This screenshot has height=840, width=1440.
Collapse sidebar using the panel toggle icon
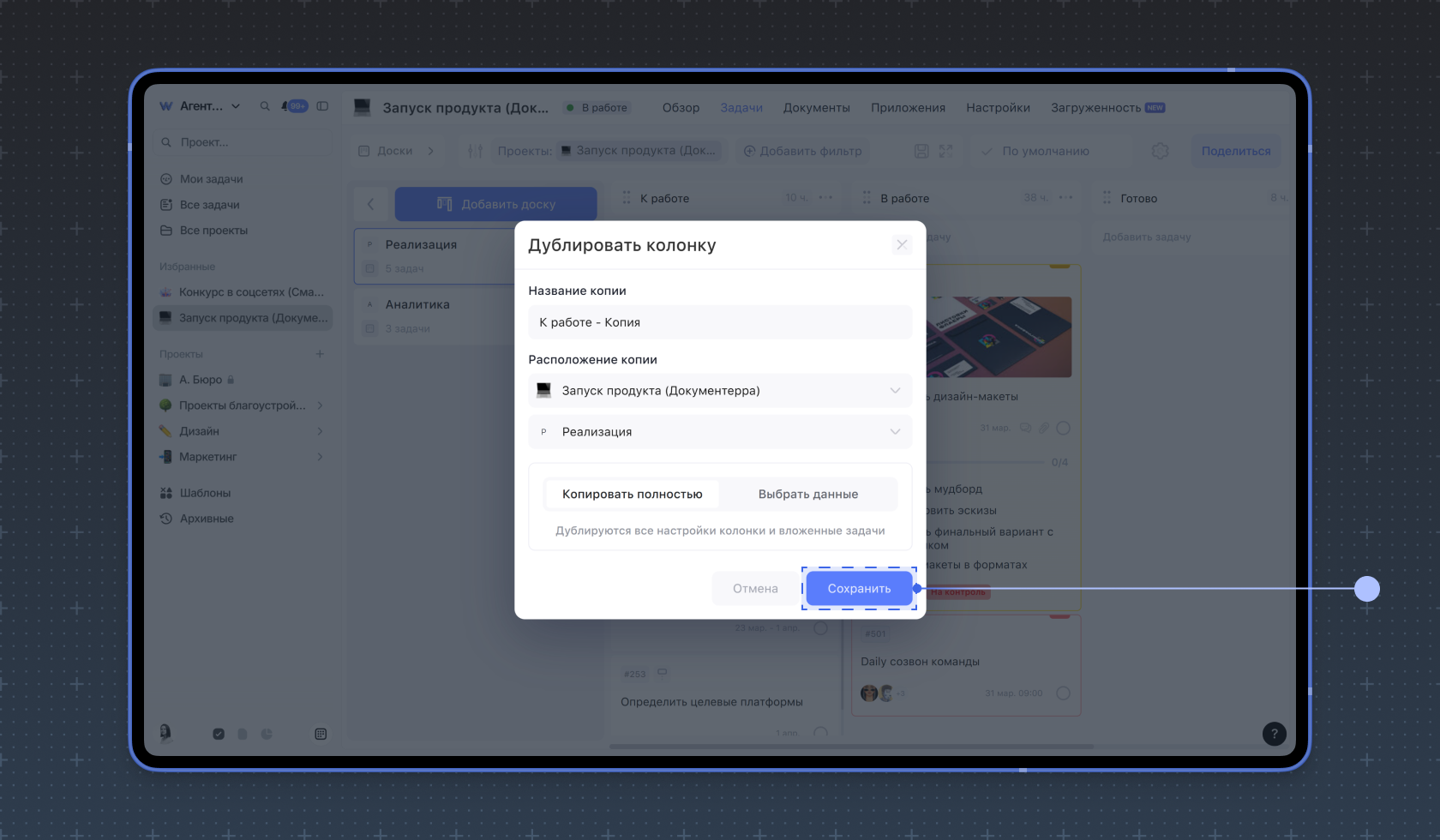point(322,106)
